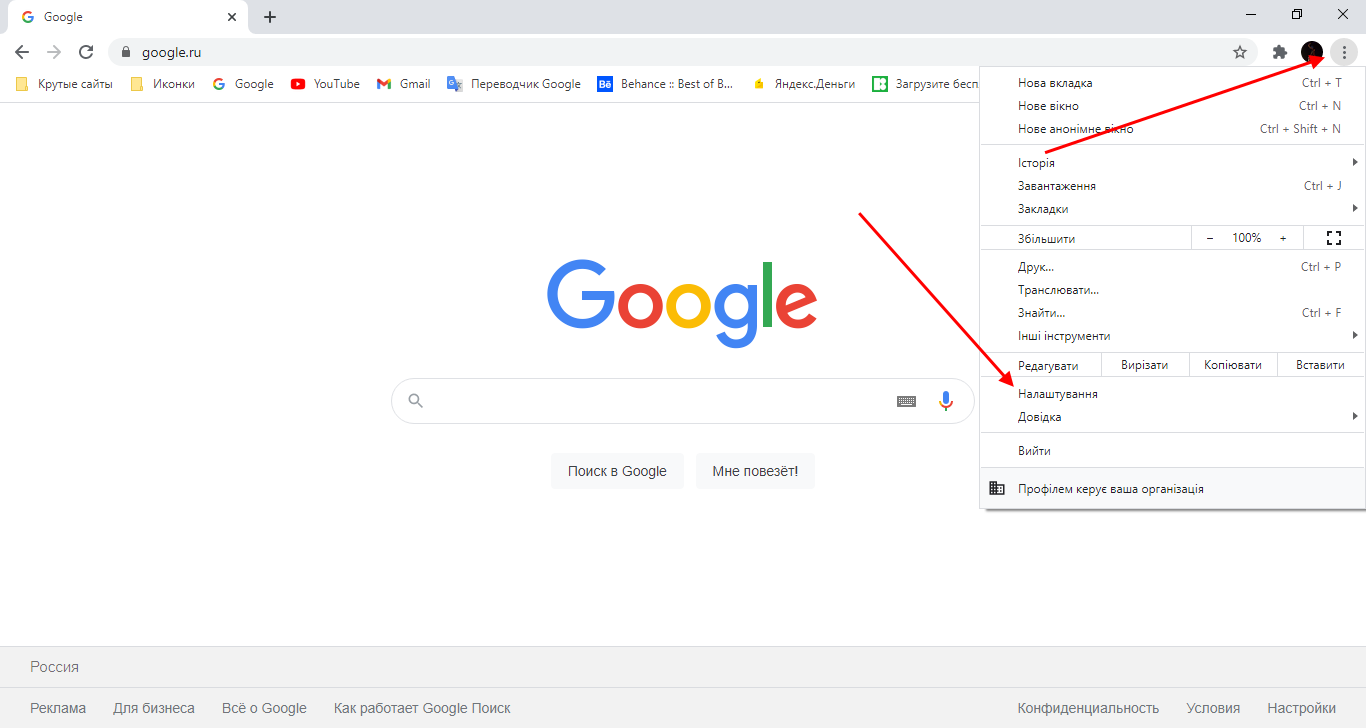Click Копіювати in the edit row
This screenshot has width=1366, height=728.
(x=1233, y=365)
